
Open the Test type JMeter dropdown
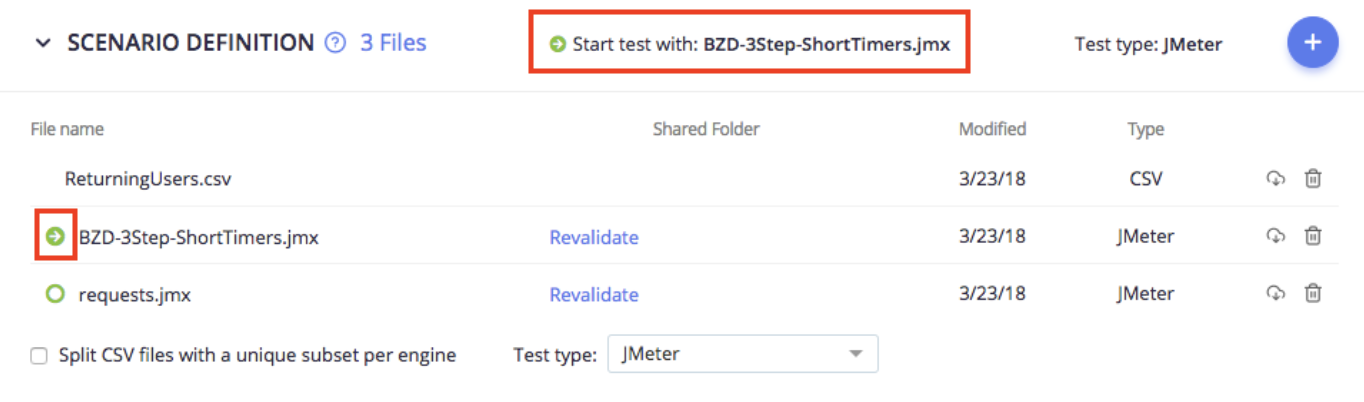743,354
